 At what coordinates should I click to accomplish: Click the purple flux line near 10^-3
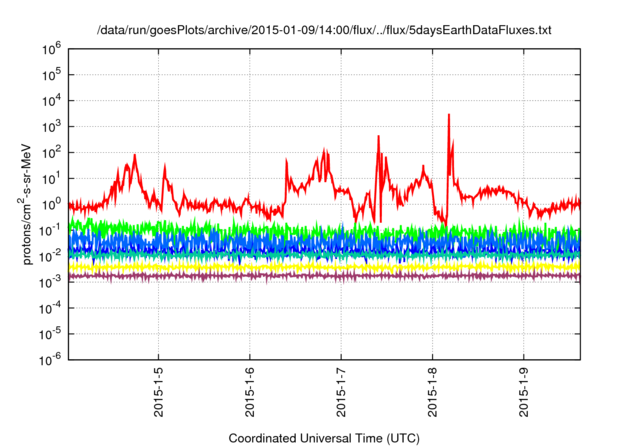tap(324, 276)
